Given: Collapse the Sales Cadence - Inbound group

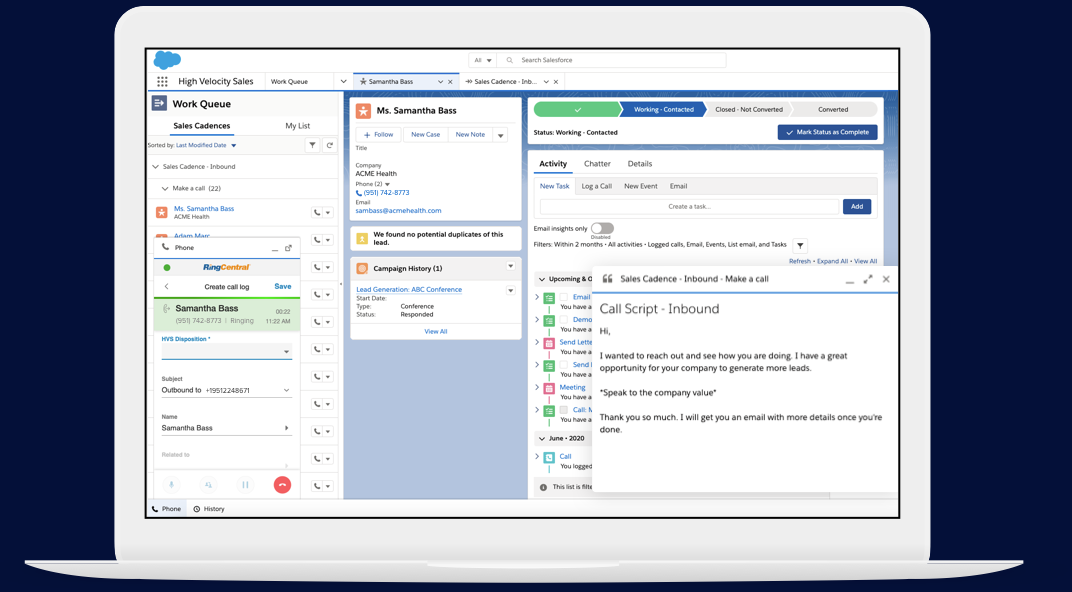Looking at the screenshot, I should (x=155, y=167).
